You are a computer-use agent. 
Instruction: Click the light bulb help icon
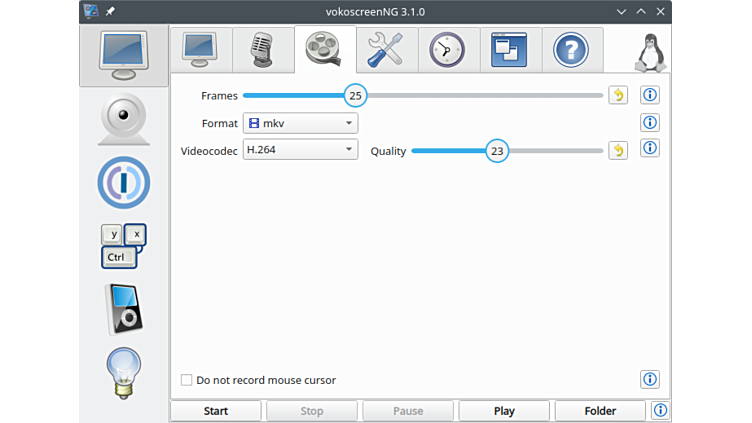coord(124,372)
